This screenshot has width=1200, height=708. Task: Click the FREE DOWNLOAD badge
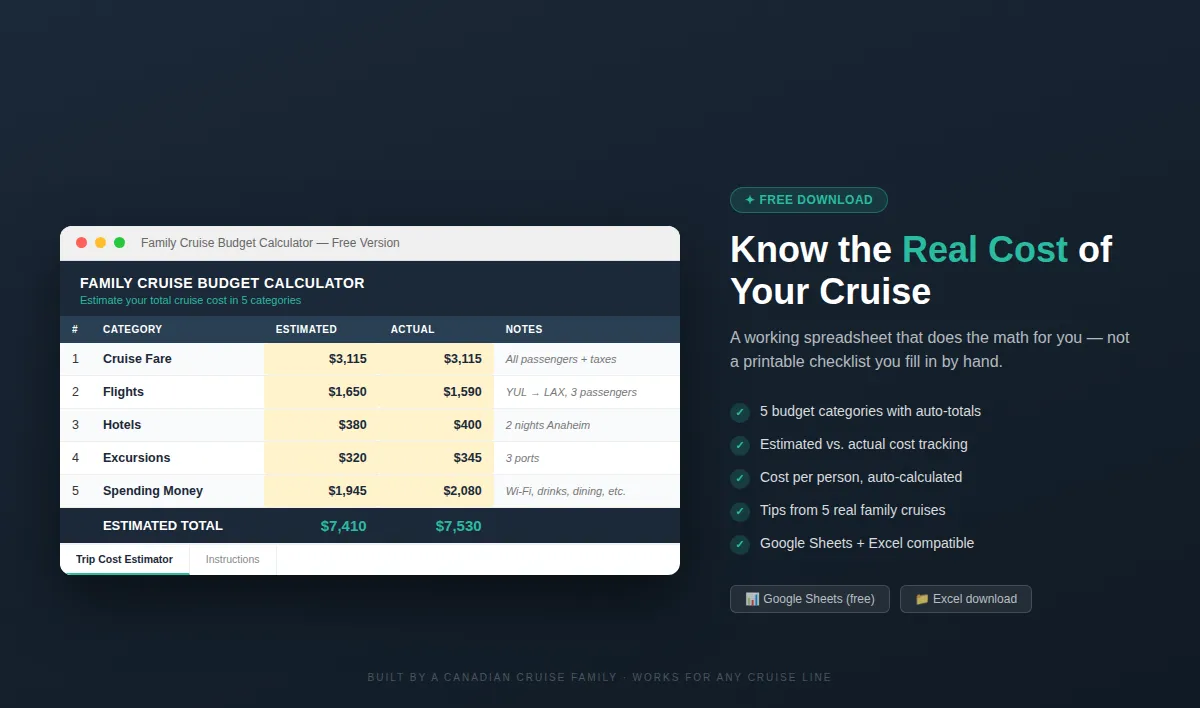809,200
